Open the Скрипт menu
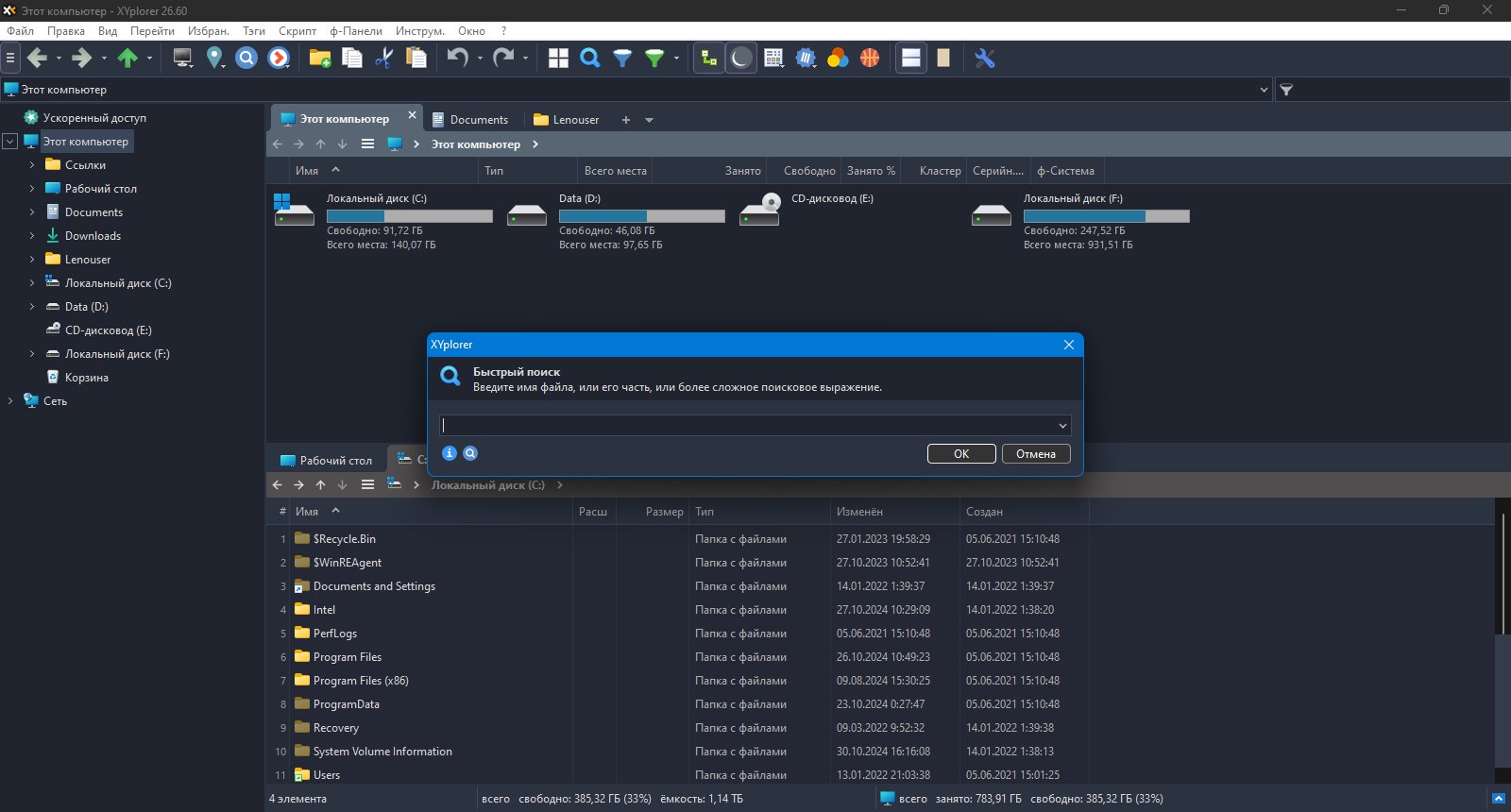Screen dimensions: 1511x812 [x=297, y=31]
